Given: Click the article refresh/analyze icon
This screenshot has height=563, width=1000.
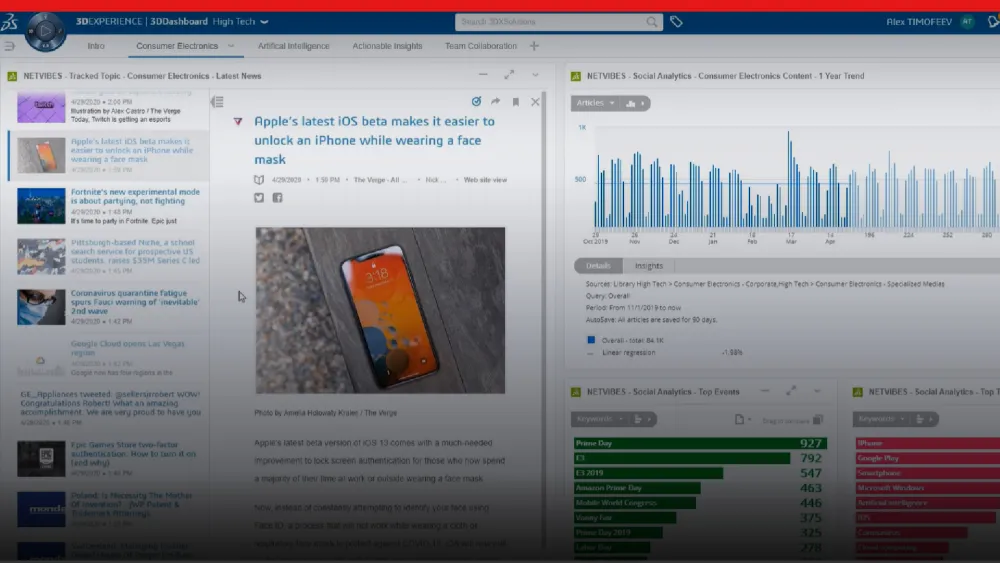Looking at the screenshot, I should pyautogui.click(x=476, y=101).
